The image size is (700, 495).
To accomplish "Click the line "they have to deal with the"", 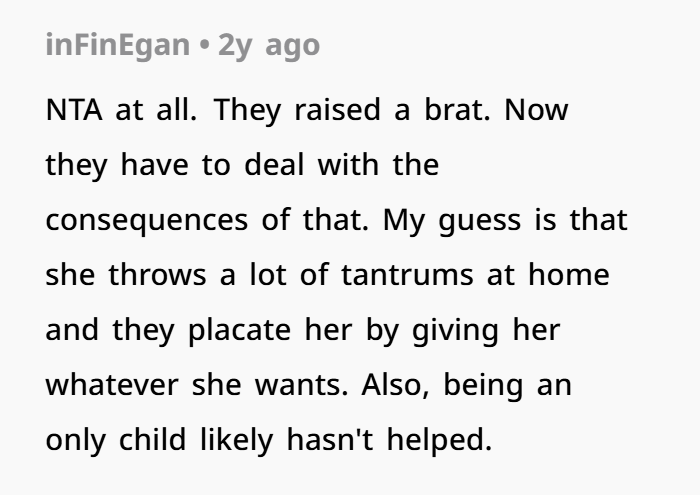I will tap(242, 165).
